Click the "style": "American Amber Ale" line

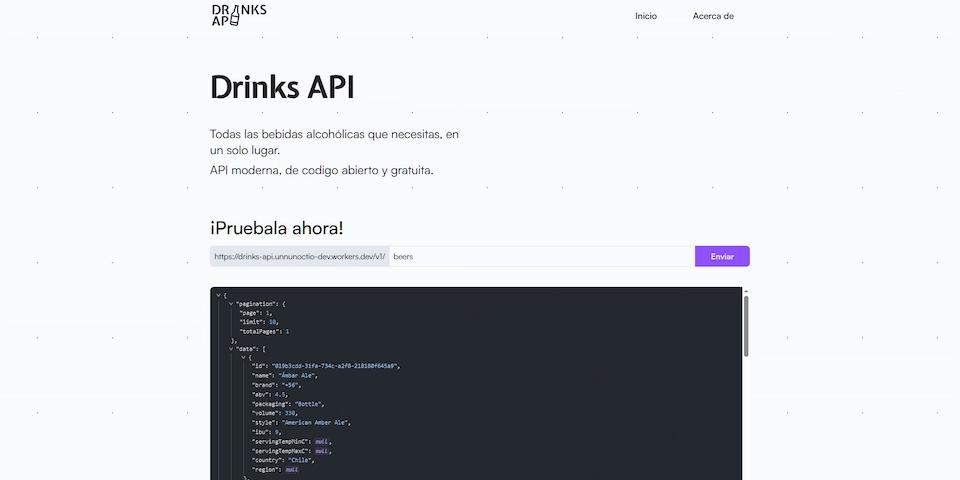(x=302, y=422)
